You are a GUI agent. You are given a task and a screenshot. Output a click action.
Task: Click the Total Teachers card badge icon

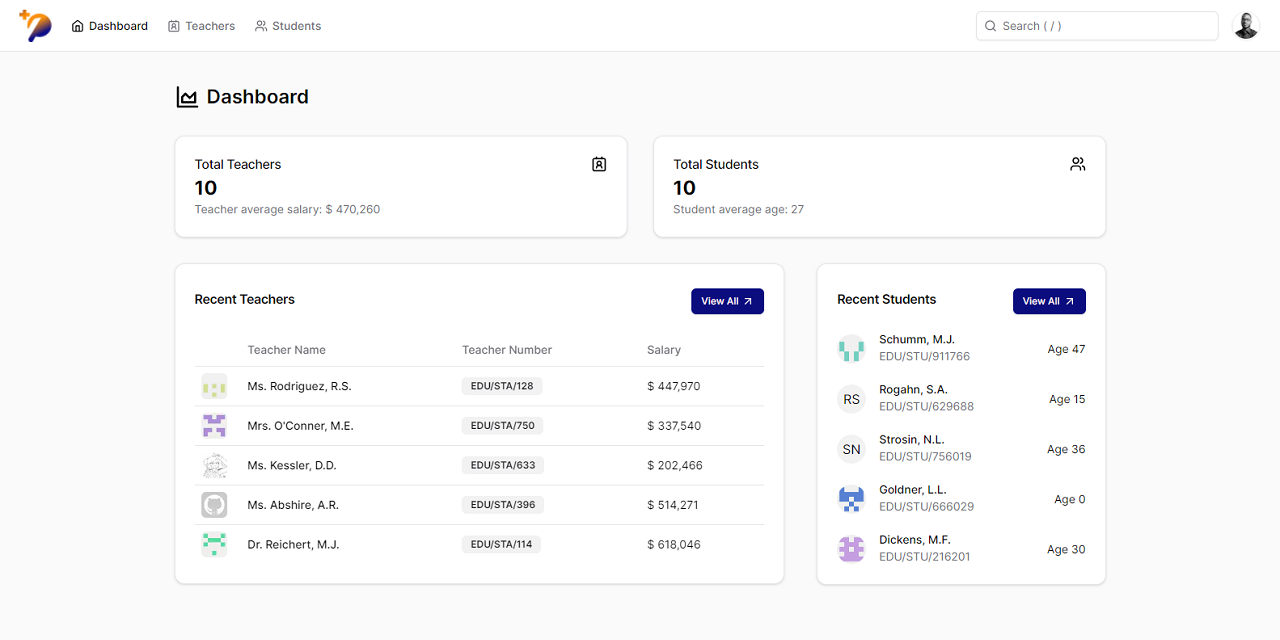click(x=599, y=164)
